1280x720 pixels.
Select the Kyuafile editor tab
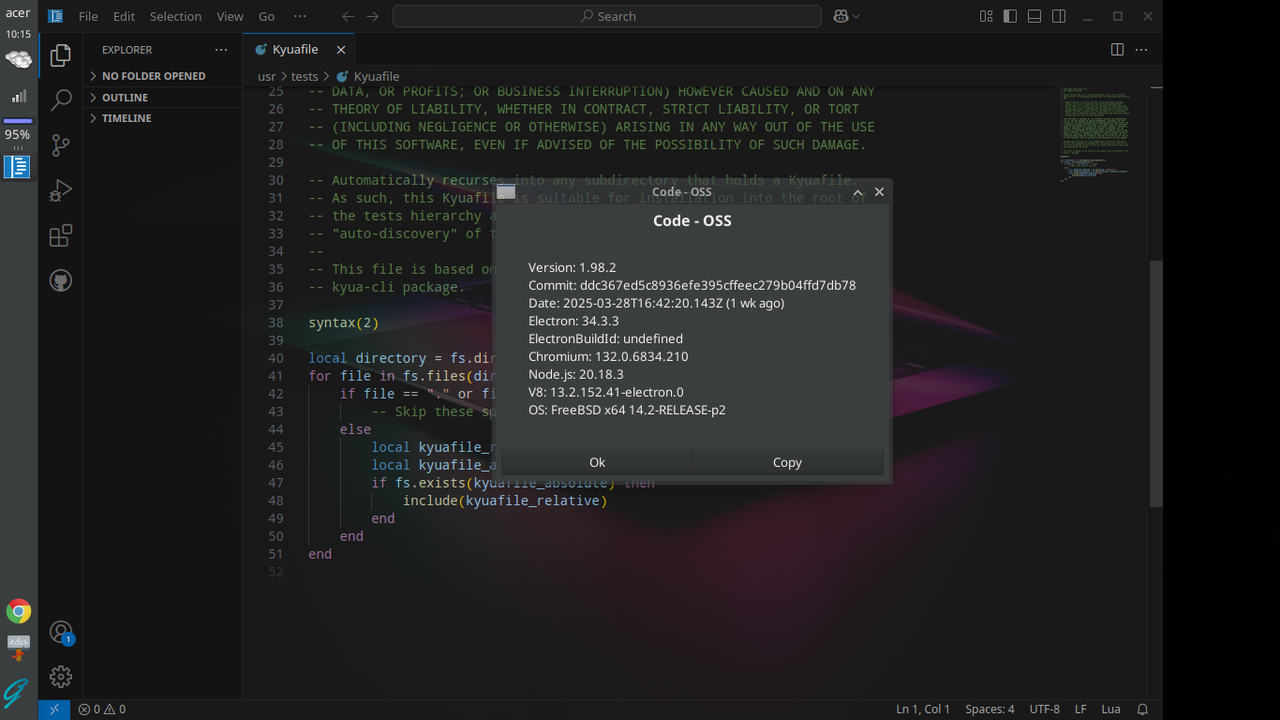click(298, 50)
